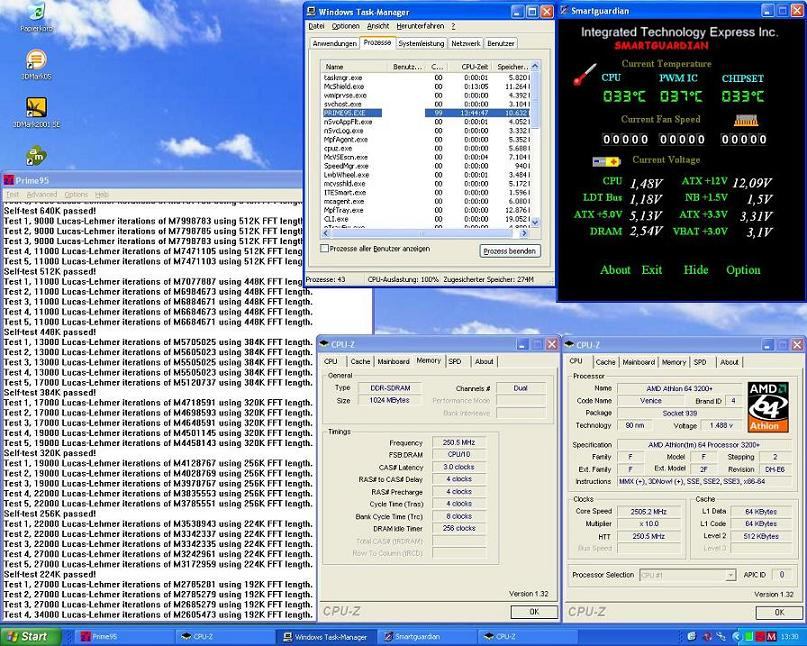This screenshot has width=807, height=646.
Task: Open the Recycle Bin desktop icon
Action: coord(37,13)
